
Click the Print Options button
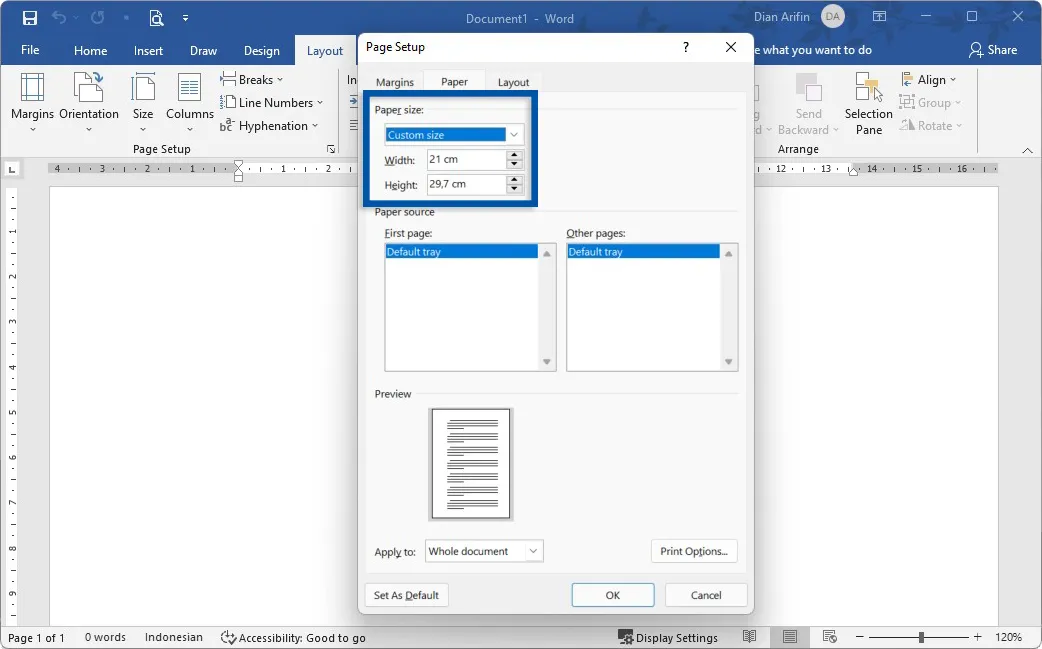[694, 551]
